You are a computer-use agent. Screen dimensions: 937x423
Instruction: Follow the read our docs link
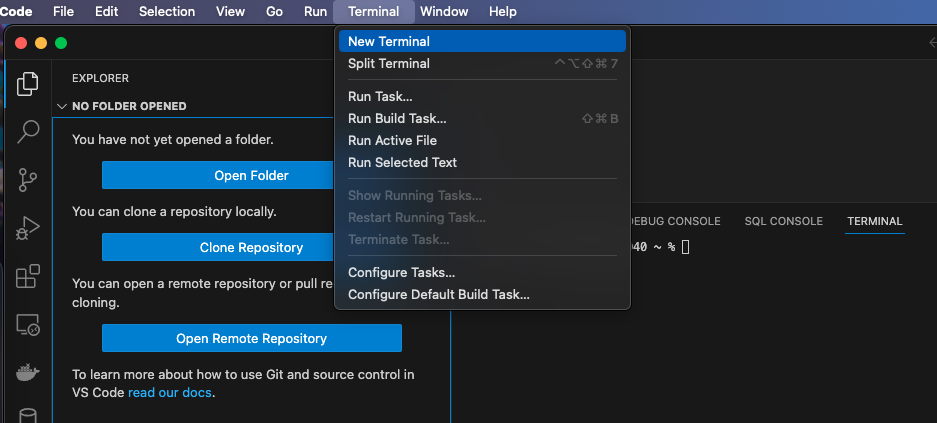click(171, 393)
